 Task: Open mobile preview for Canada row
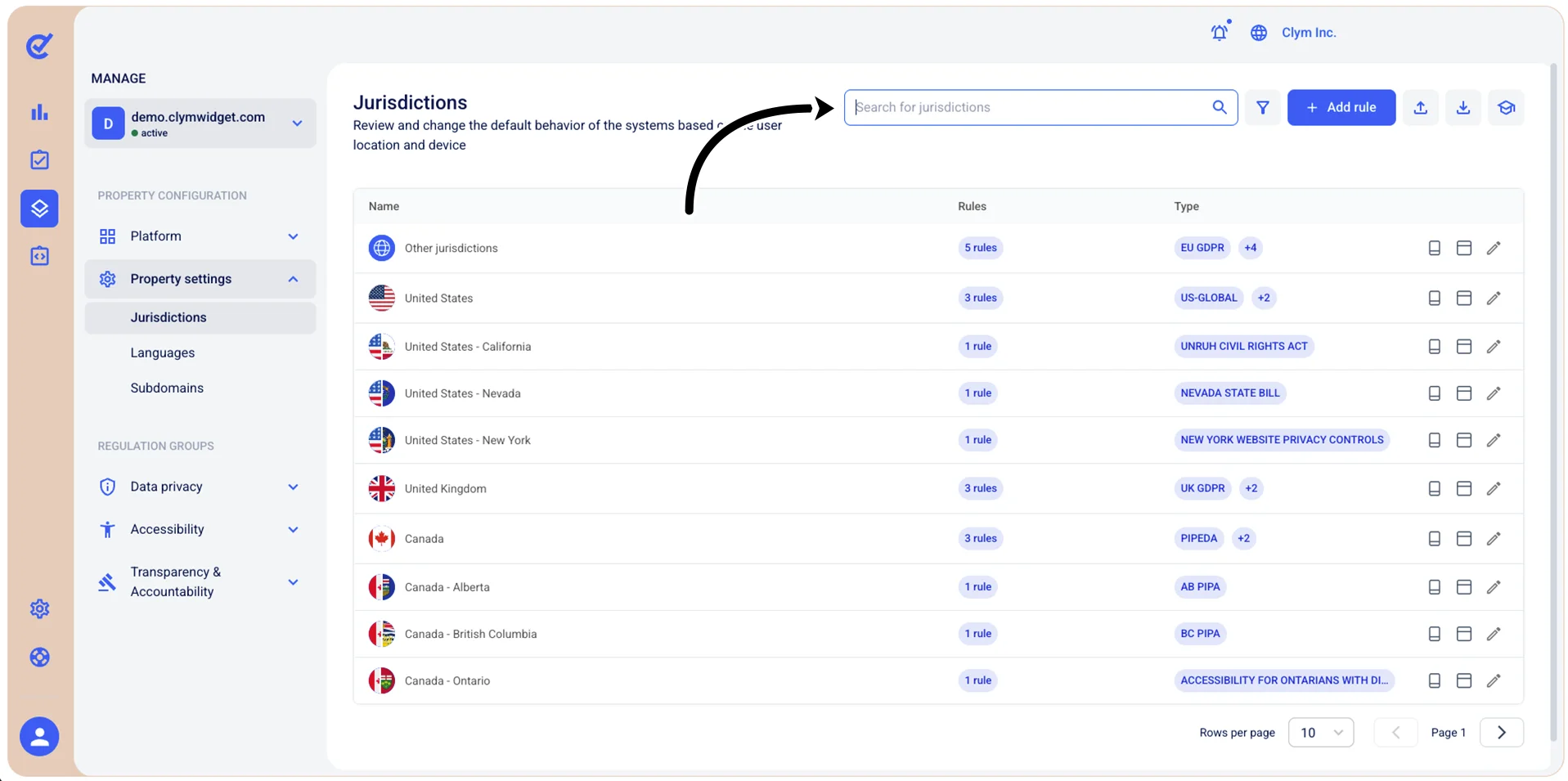[x=1434, y=539]
